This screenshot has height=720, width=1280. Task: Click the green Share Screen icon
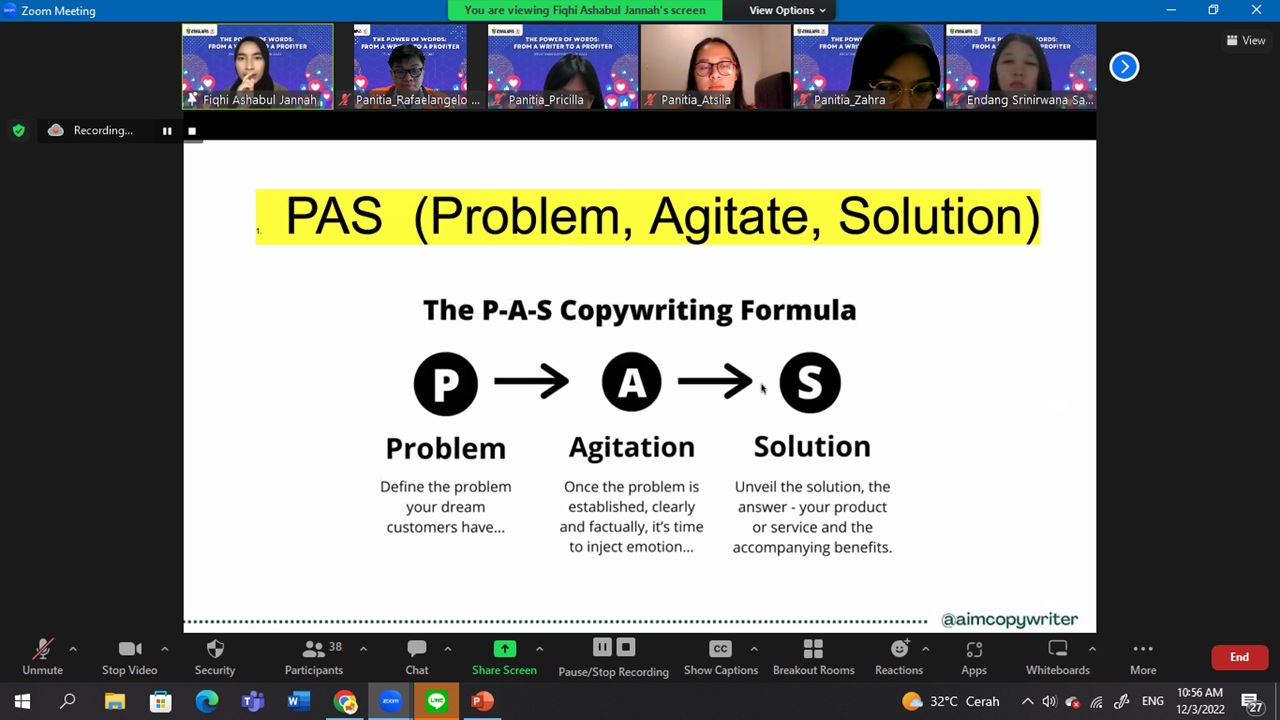click(x=505, y=649)
